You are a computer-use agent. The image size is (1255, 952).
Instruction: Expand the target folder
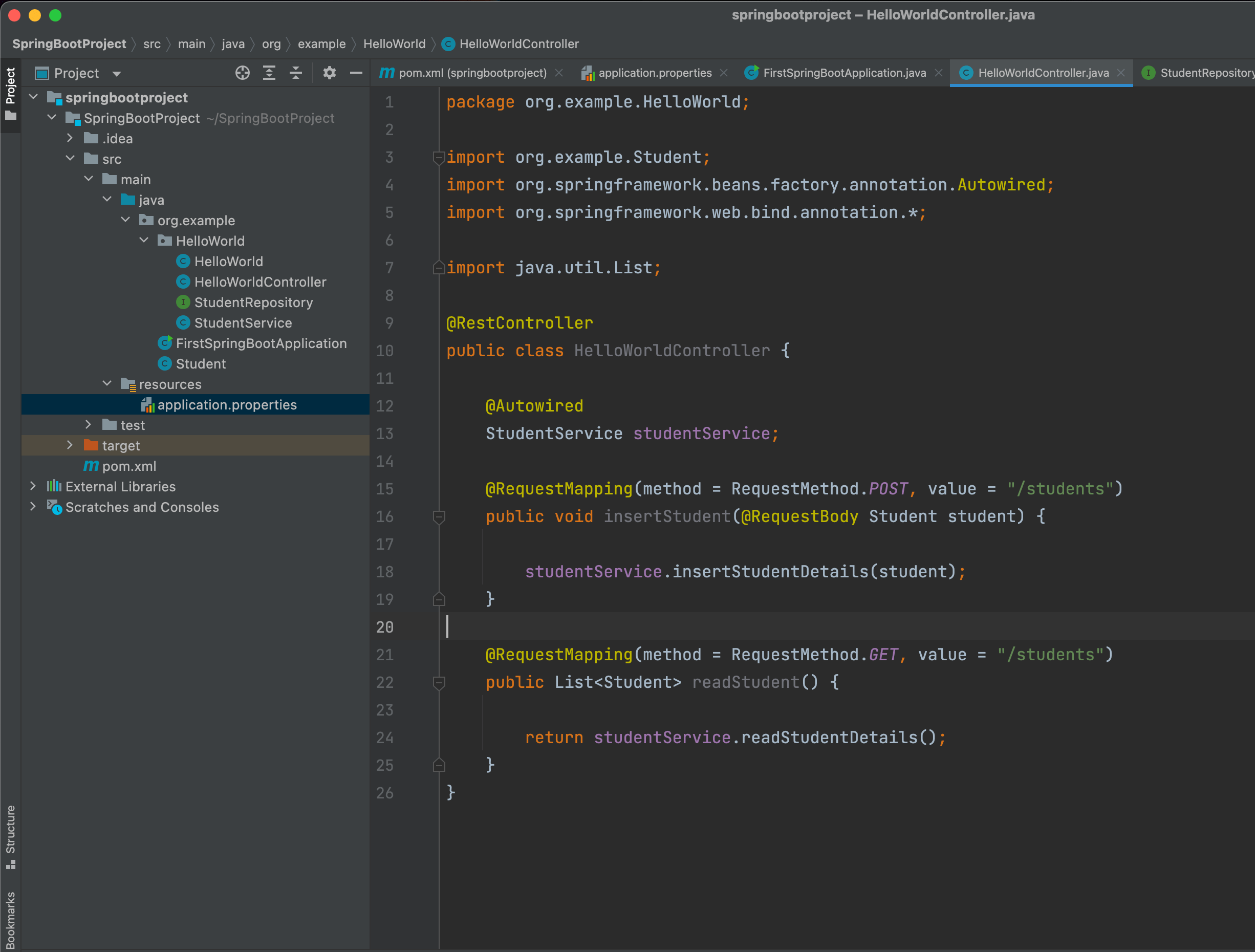[70, 445]
